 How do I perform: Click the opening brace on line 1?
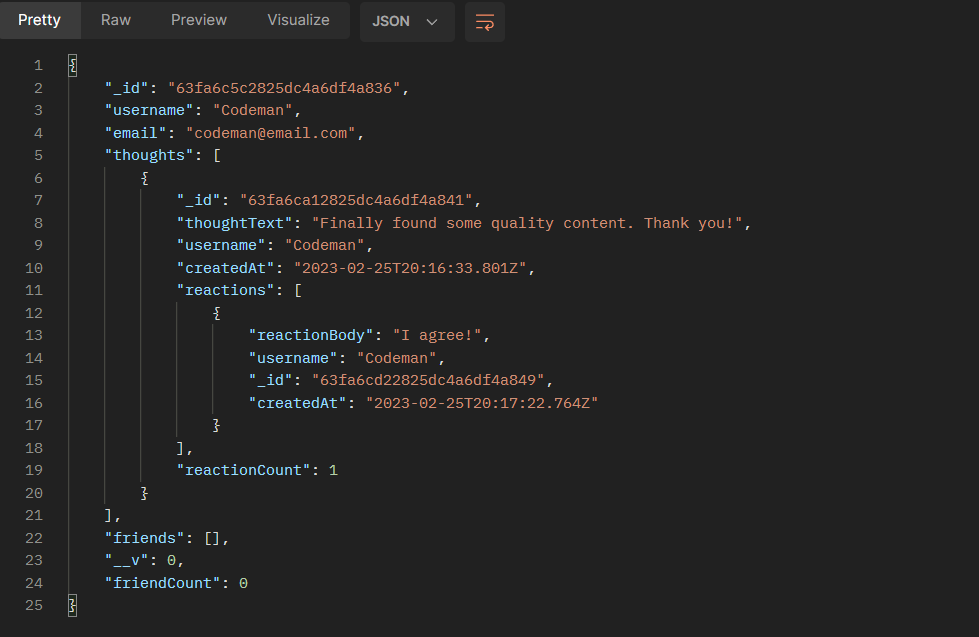(x=72, y=66)
